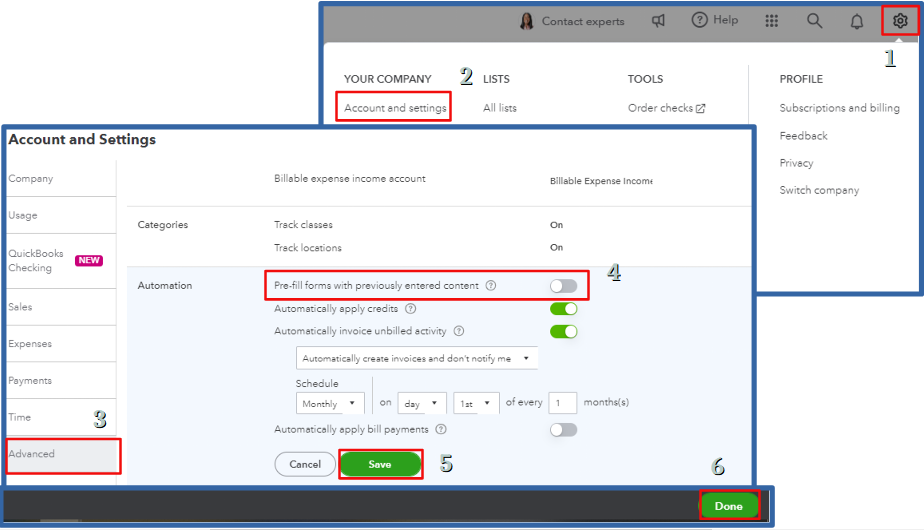Open the Feedback link
The image size is (924, 530).
(x=803, y=136)
